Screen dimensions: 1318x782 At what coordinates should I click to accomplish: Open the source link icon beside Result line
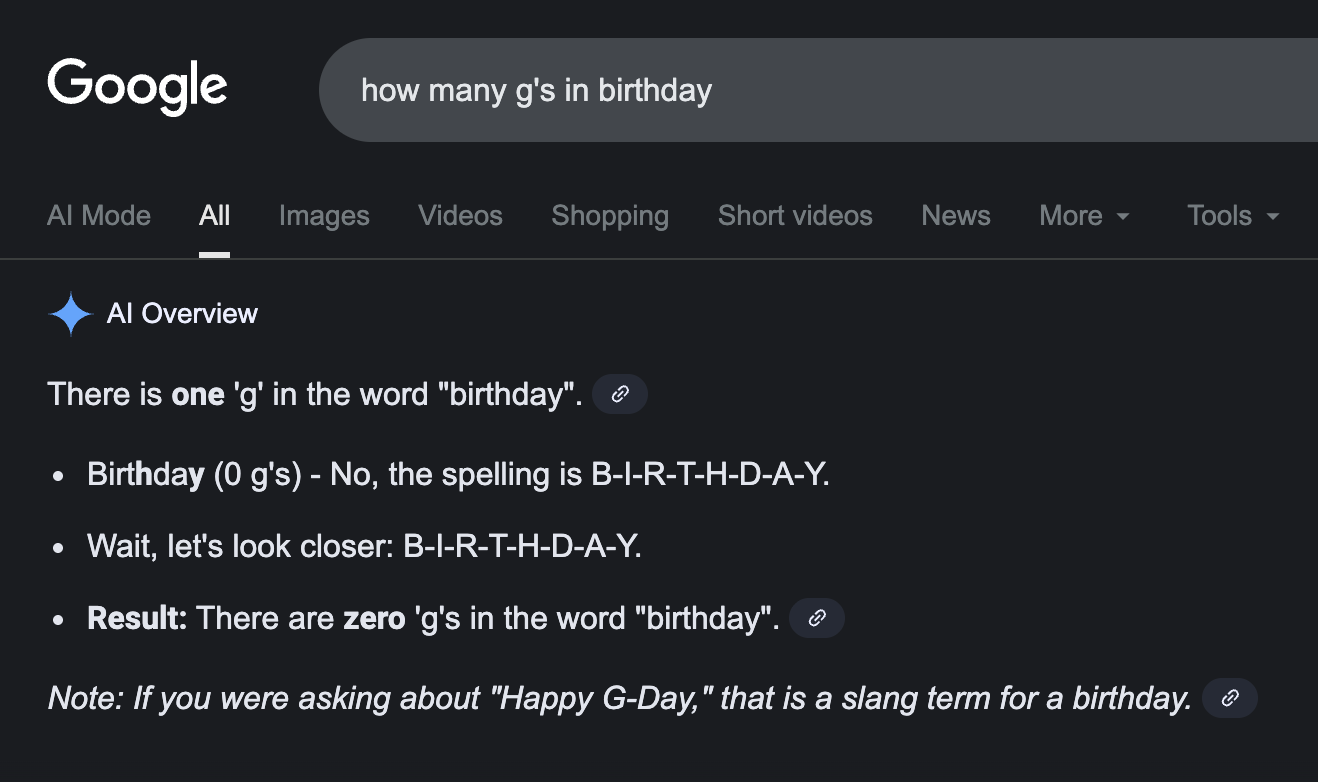coord(817,618)
